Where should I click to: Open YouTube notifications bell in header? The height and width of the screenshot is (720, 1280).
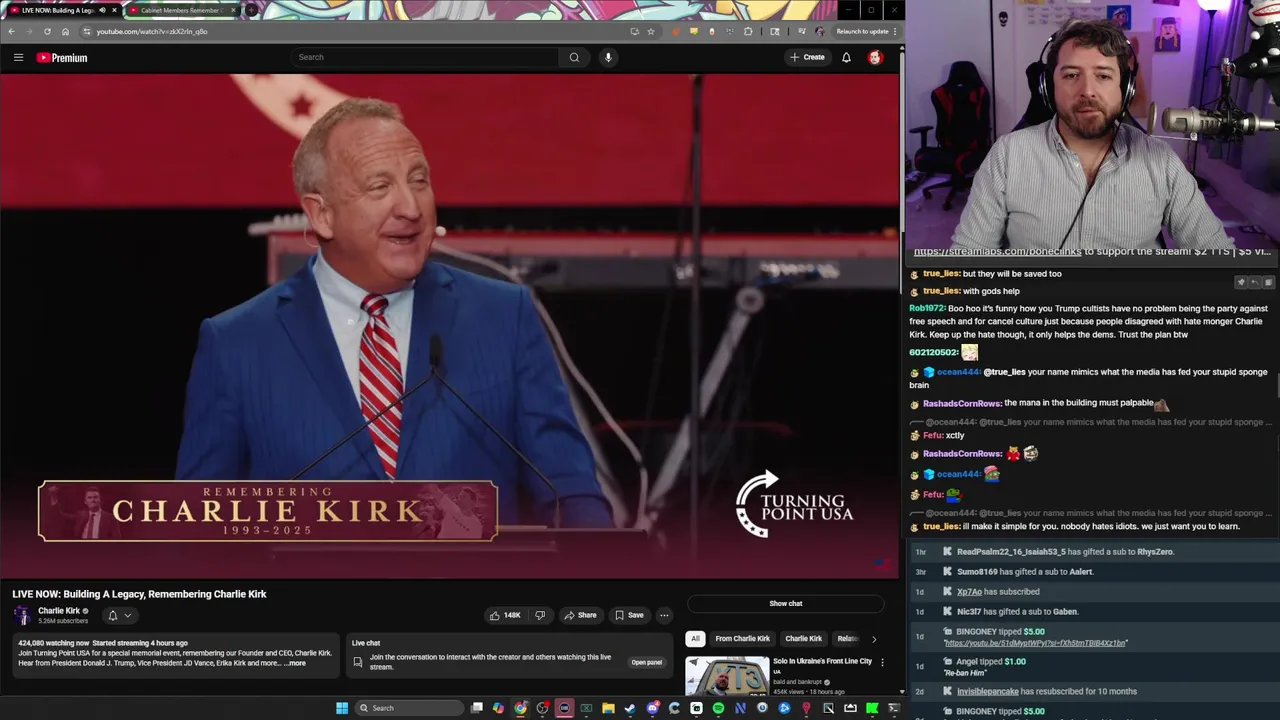(x=846, y=57)
